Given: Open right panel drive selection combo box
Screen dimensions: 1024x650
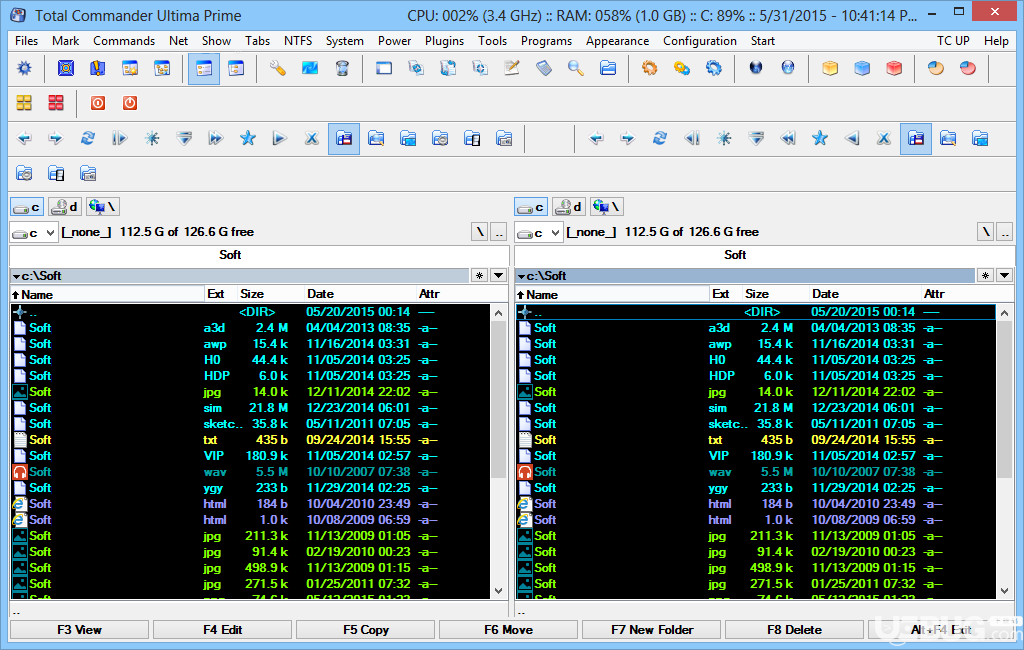Looking at the screenshot, I should coord(539,233).
